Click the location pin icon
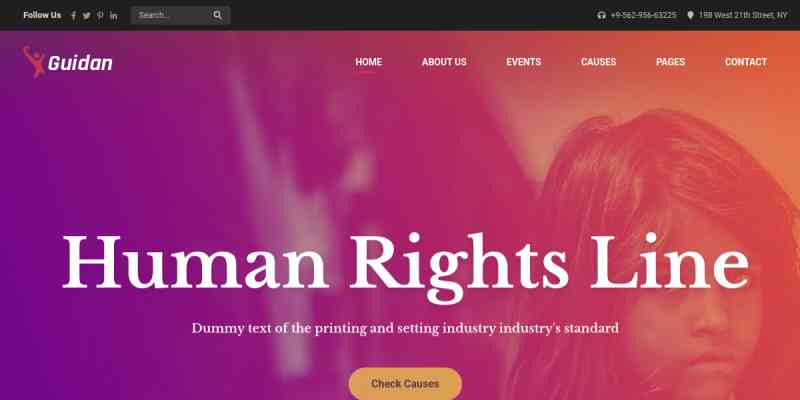 690,15
